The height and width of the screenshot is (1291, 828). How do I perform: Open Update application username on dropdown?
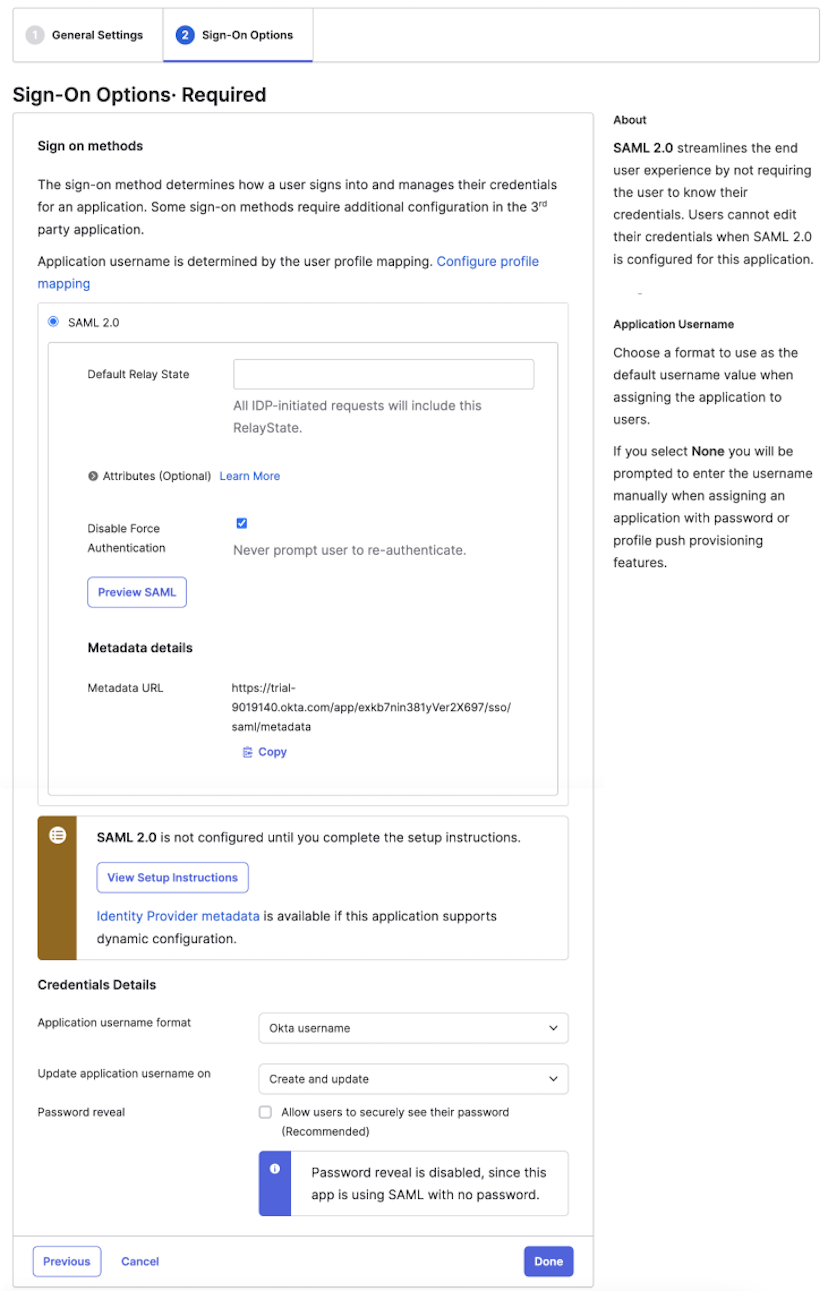tap(413, 1079)
